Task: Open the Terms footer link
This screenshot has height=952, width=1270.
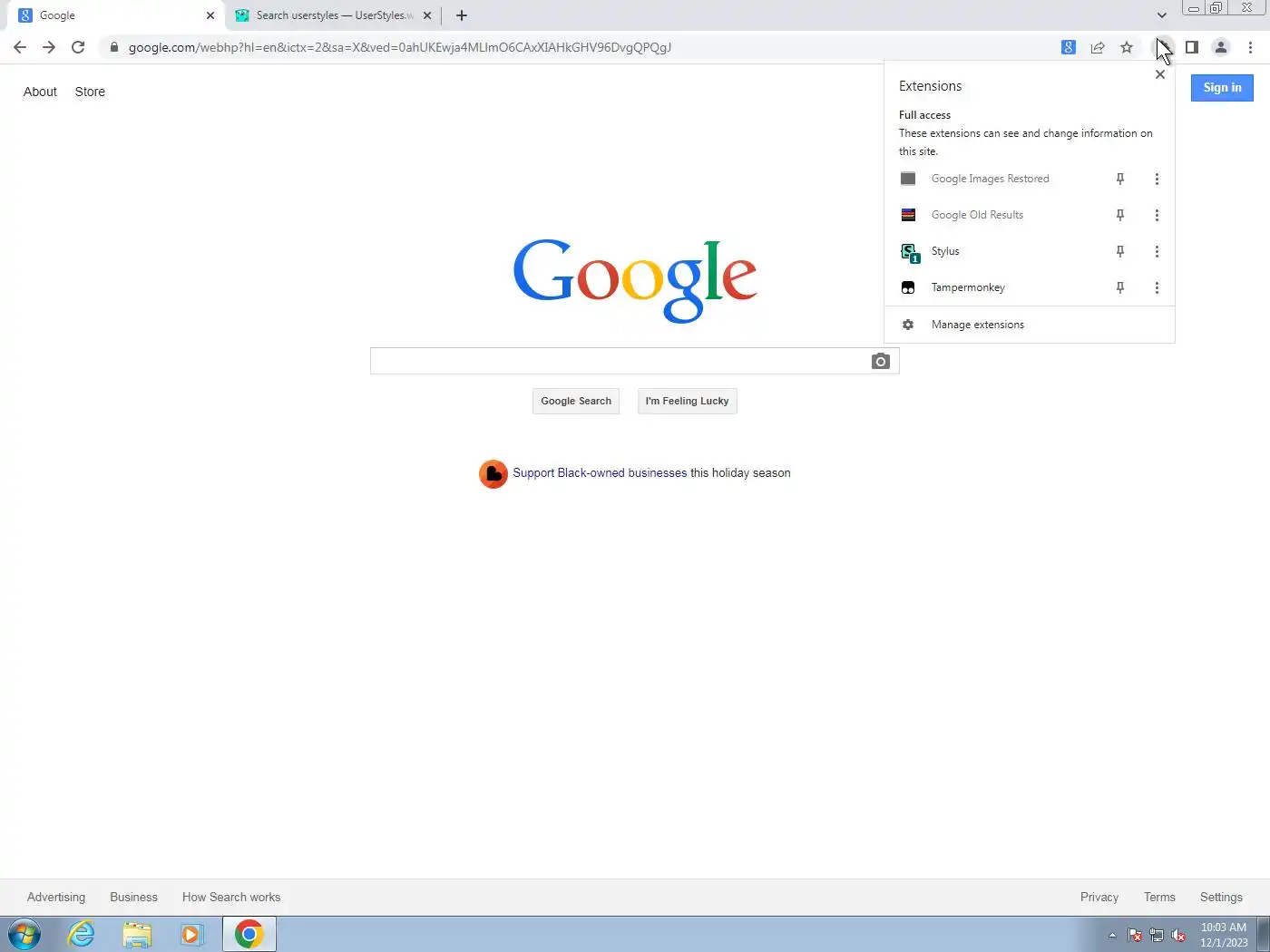Action: [1159, 897]
